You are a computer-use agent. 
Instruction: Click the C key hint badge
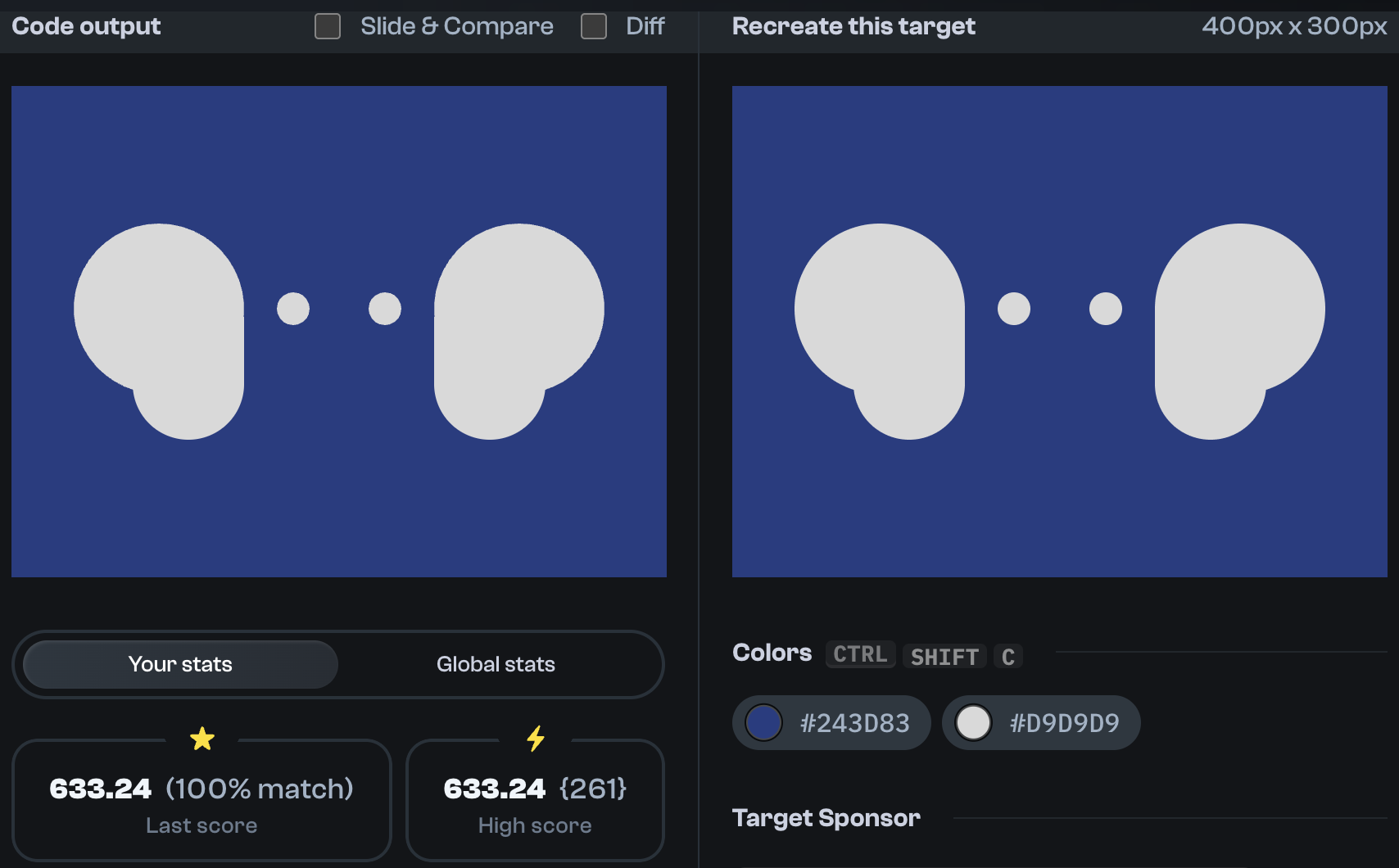[1008, 656]
